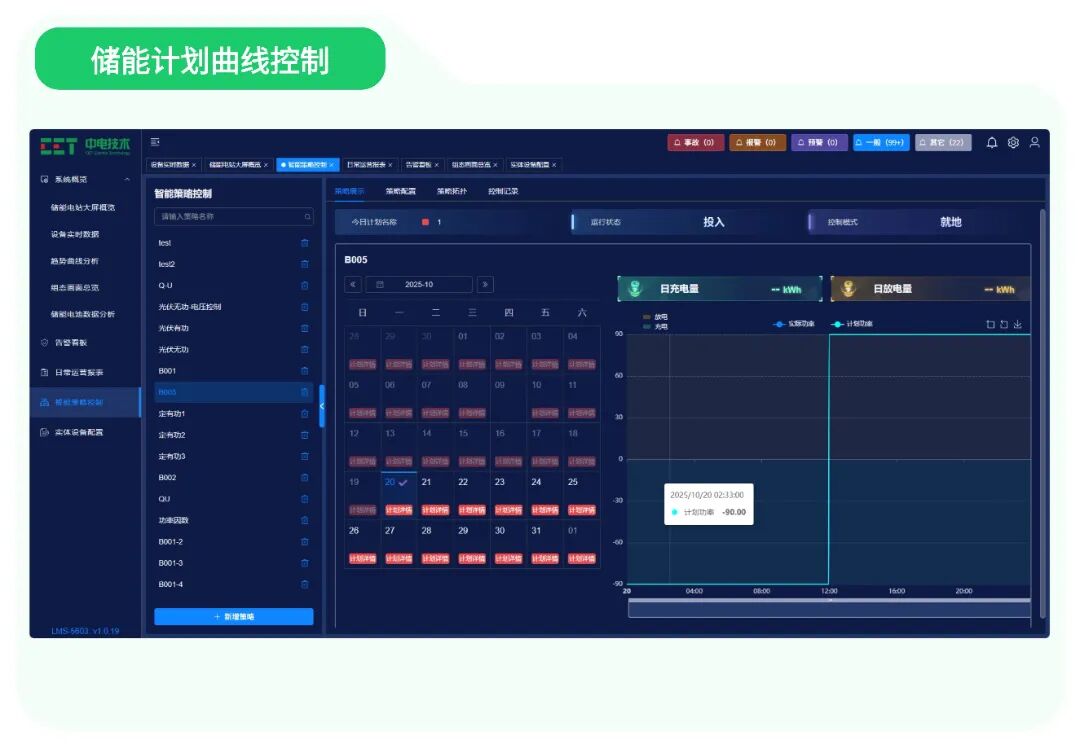1080x756 pixels.
Task: Open 预警 (0) alarm badge
Action: tap(819, 143)
